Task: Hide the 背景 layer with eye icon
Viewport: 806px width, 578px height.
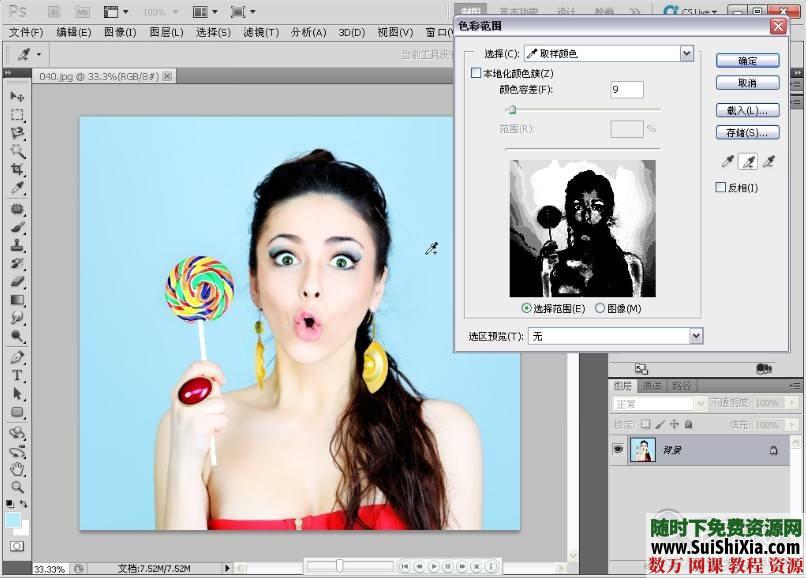Action: (618, 449)
